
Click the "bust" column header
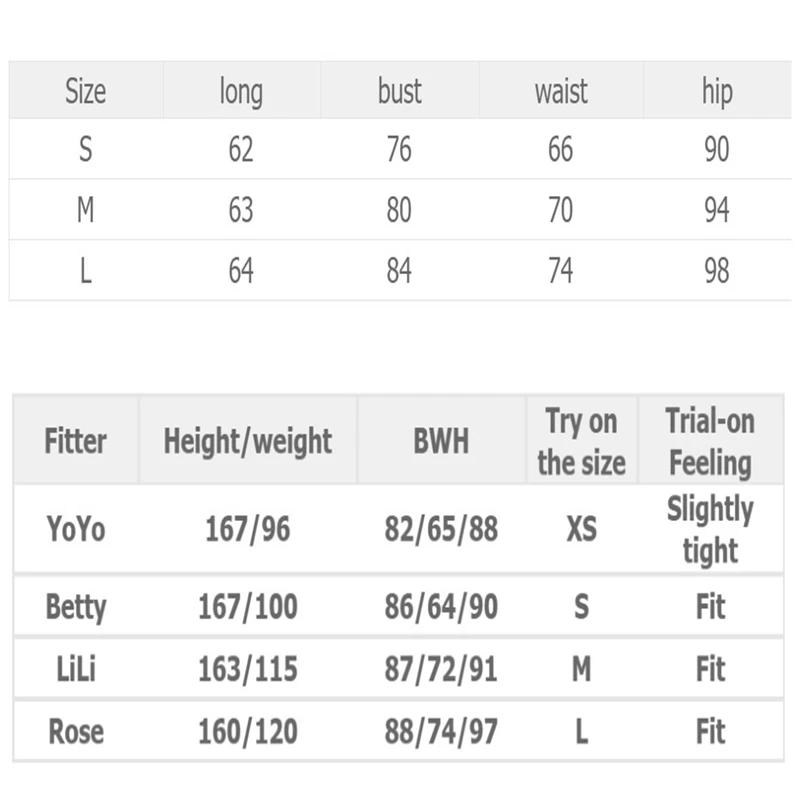point(399,92)
